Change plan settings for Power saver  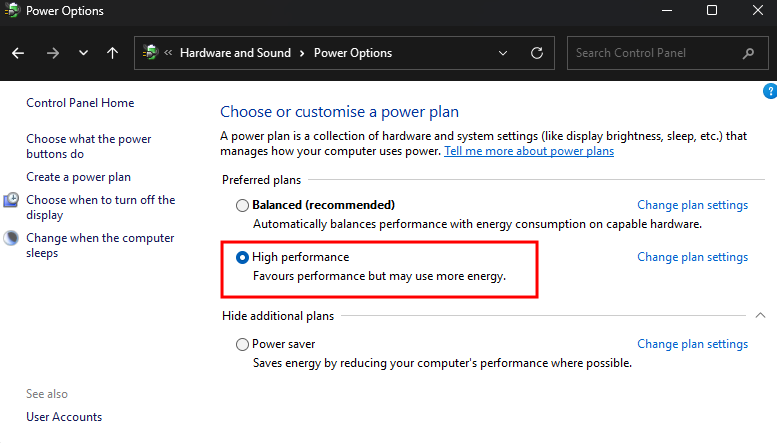tap(692, 345)
